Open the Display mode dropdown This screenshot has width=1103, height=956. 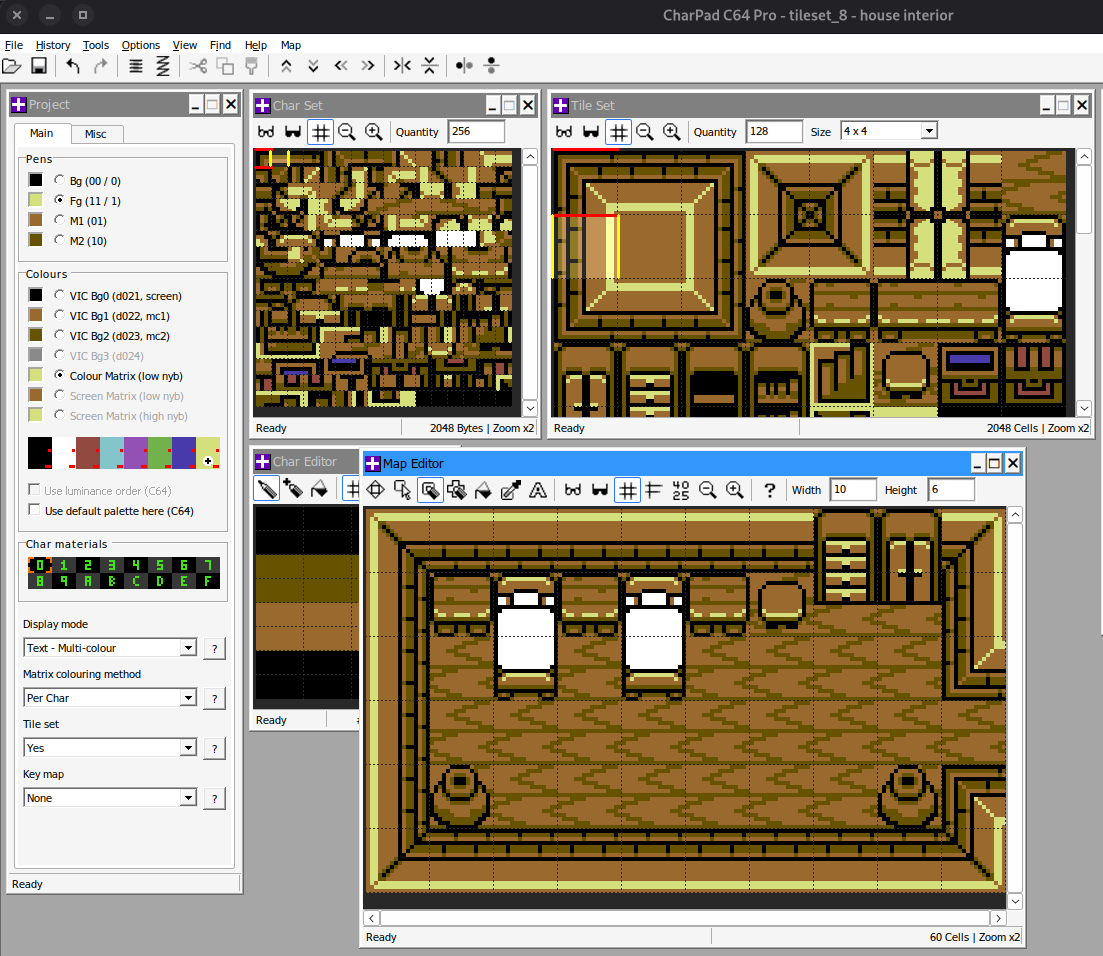(187, 648)
